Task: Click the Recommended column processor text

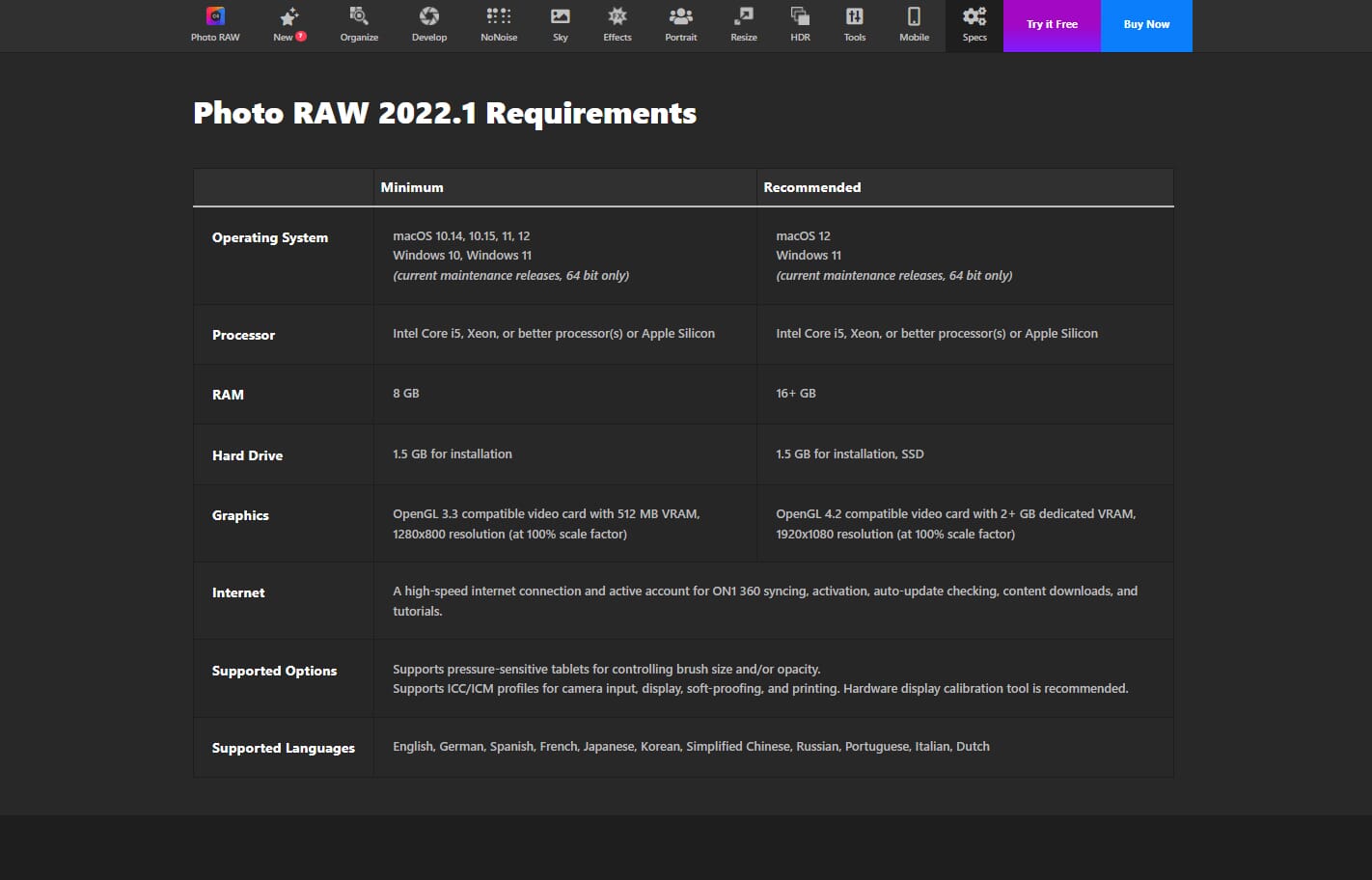Action: click(x=937, y=334)
